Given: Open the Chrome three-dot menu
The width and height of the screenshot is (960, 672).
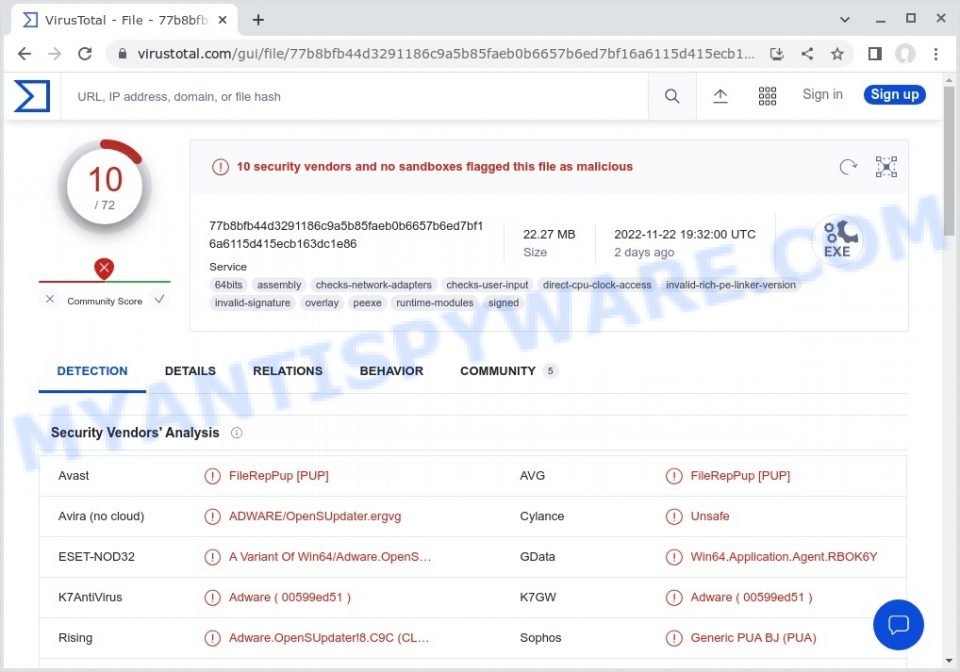Looking at the screenshot, I should click(x=935, y=55).
